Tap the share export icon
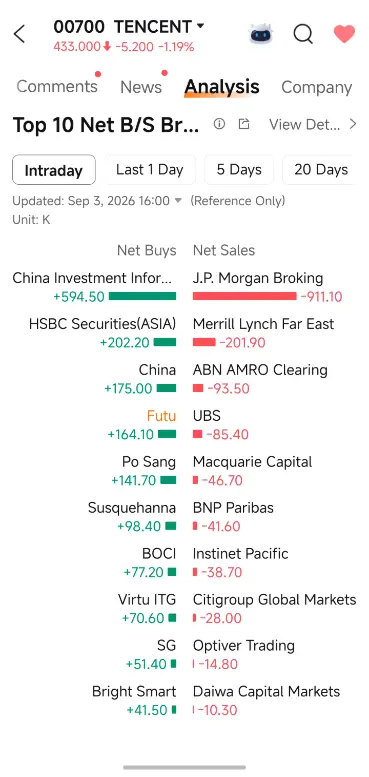369x777 pixels. (244, 124)
